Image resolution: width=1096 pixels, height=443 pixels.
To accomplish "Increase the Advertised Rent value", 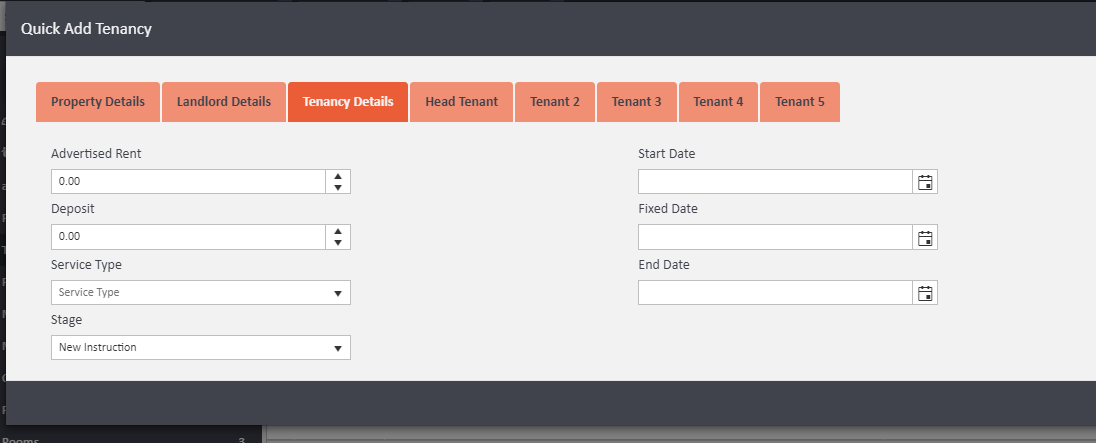I will point(338,176).
